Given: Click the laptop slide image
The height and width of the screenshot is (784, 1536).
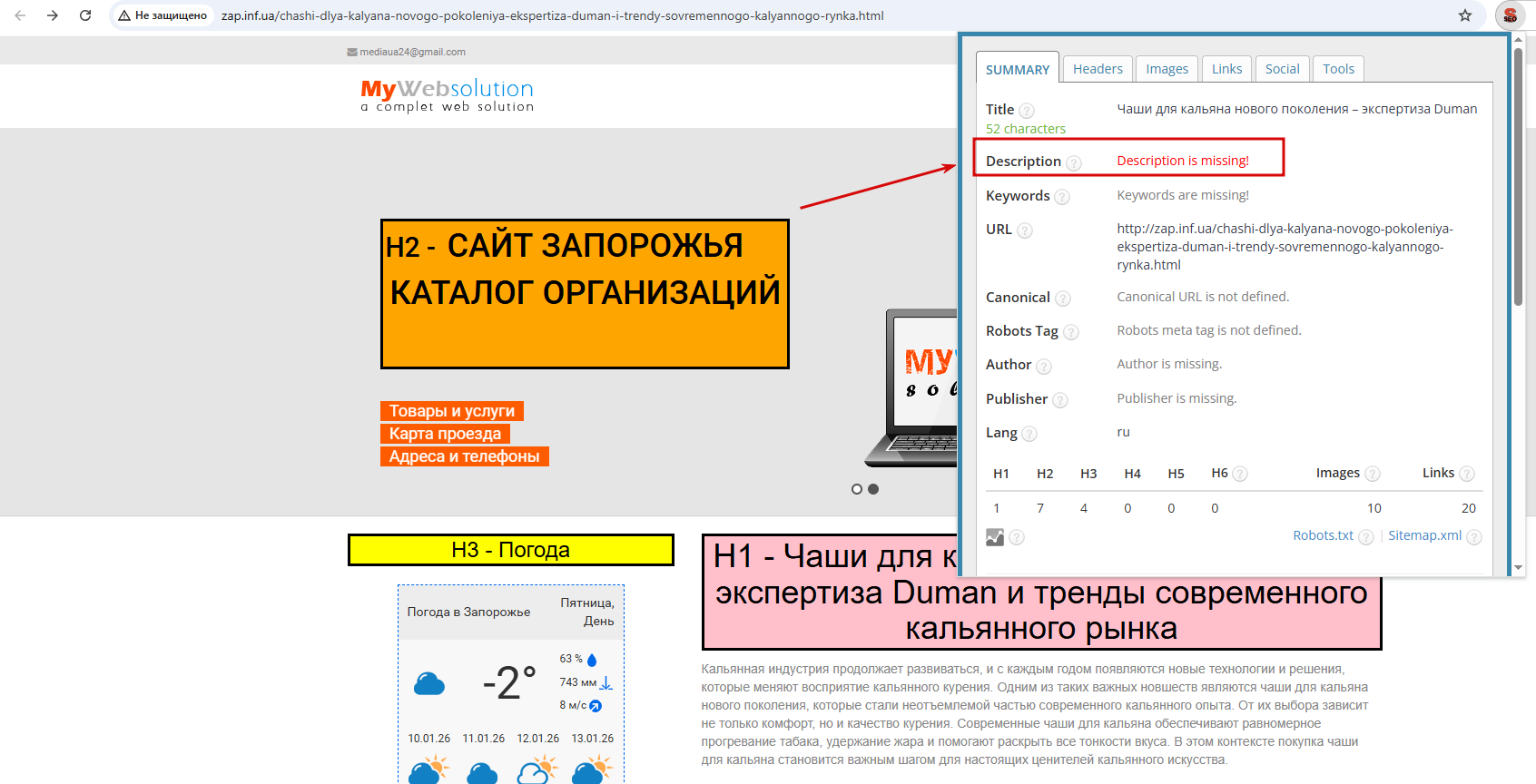Looking at the screenshot, I should 912,387.
